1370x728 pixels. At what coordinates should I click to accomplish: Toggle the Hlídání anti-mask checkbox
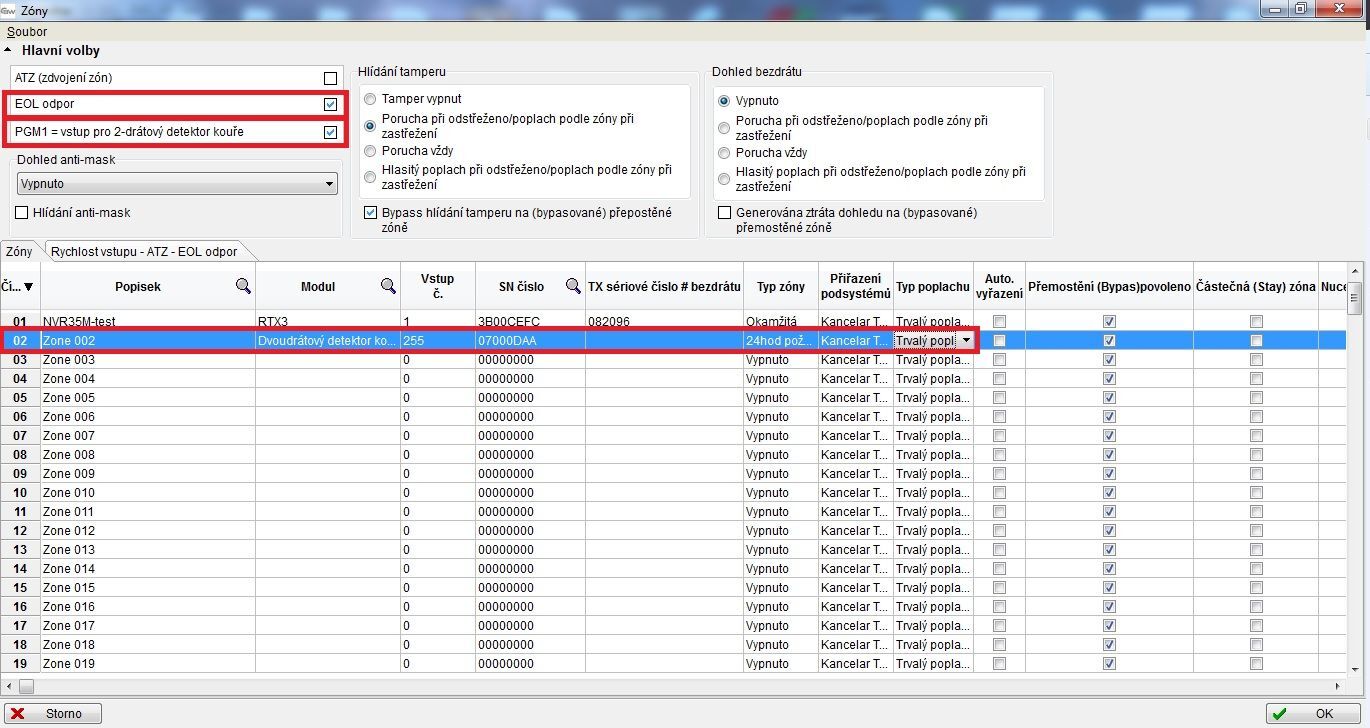[22, 212]
